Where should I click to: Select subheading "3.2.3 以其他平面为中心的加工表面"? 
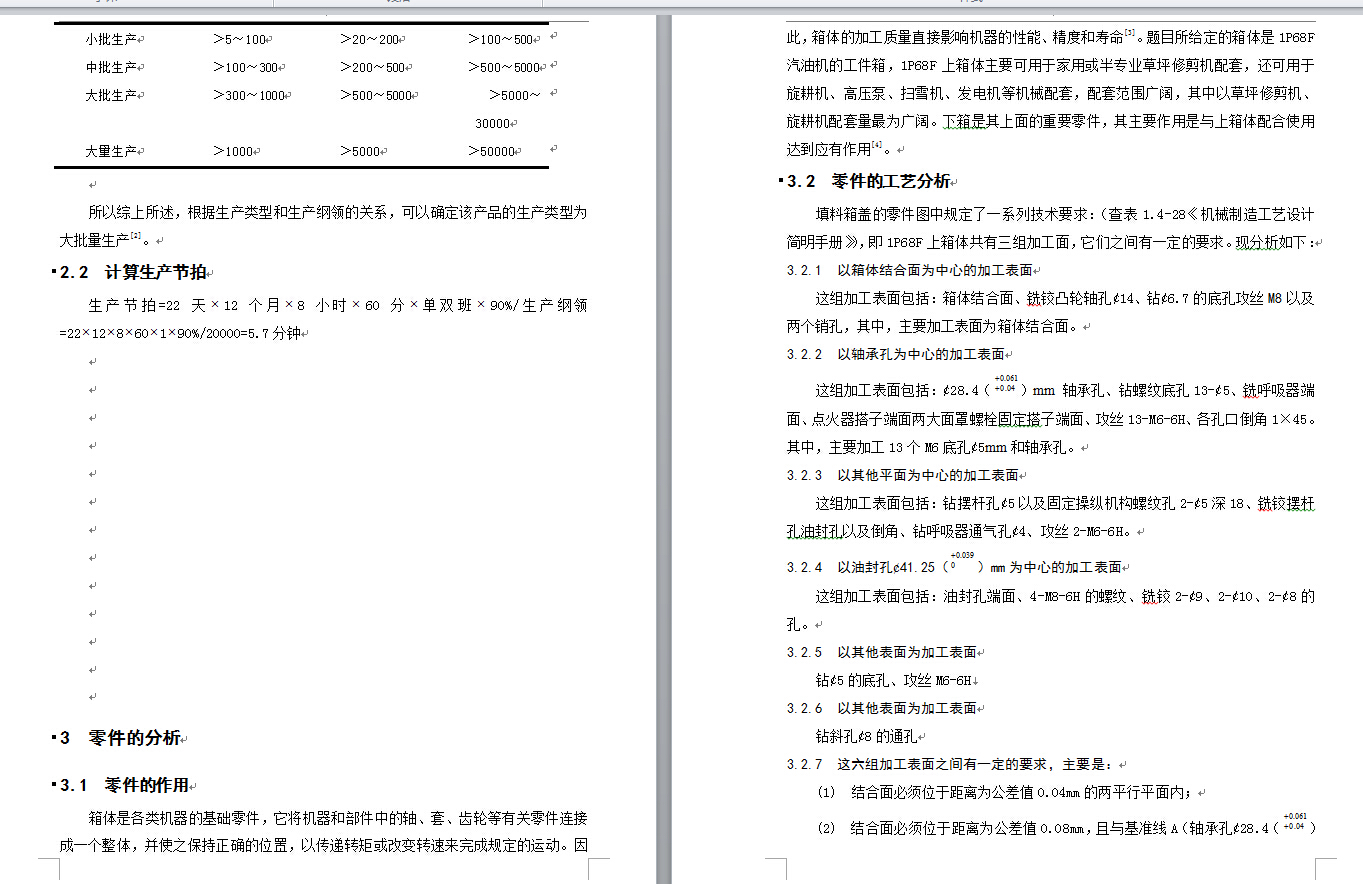(904, 475)
